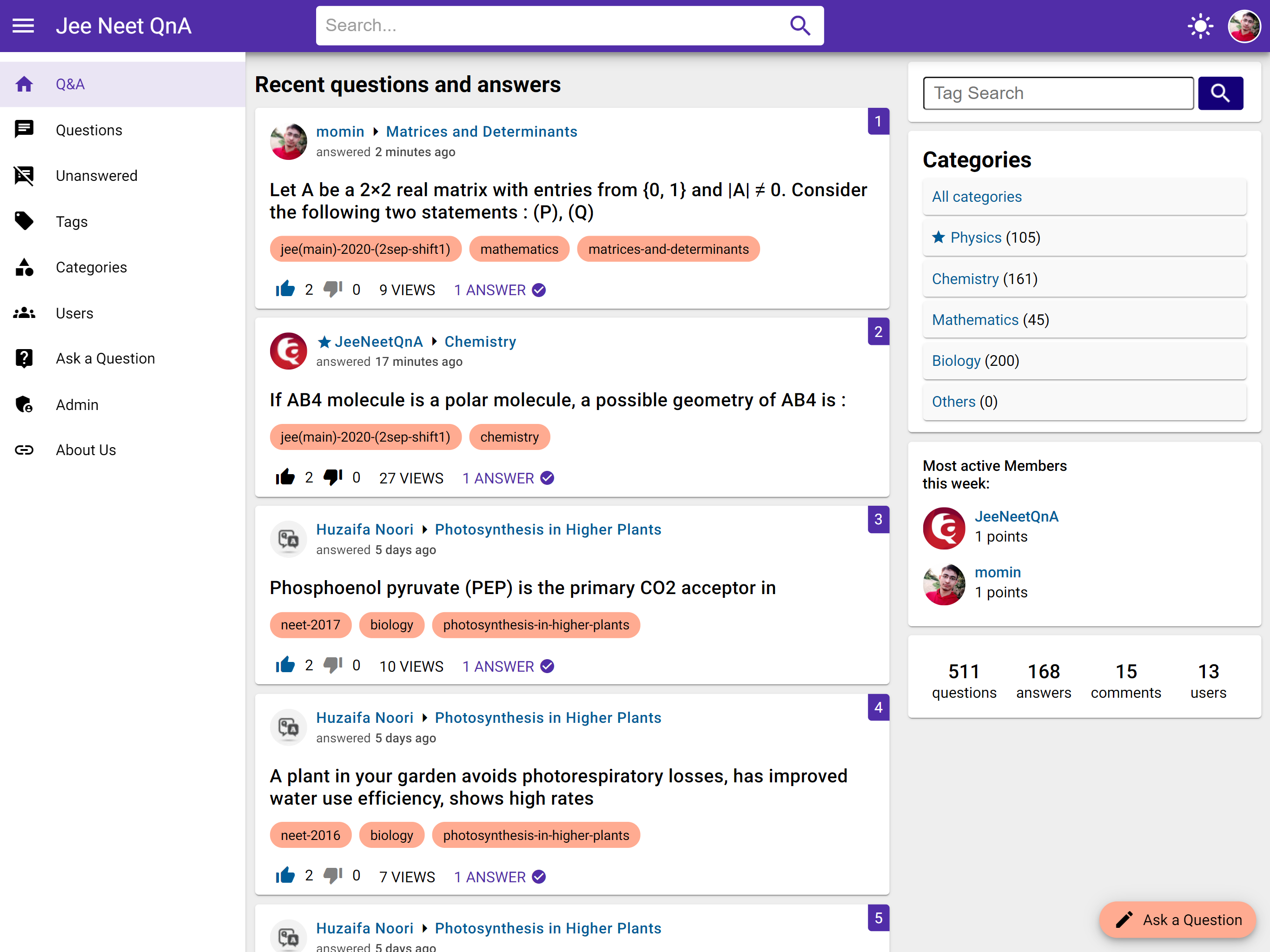Downvote the AB4 molecule question
Screen dimensions: 1270x952
333,477
